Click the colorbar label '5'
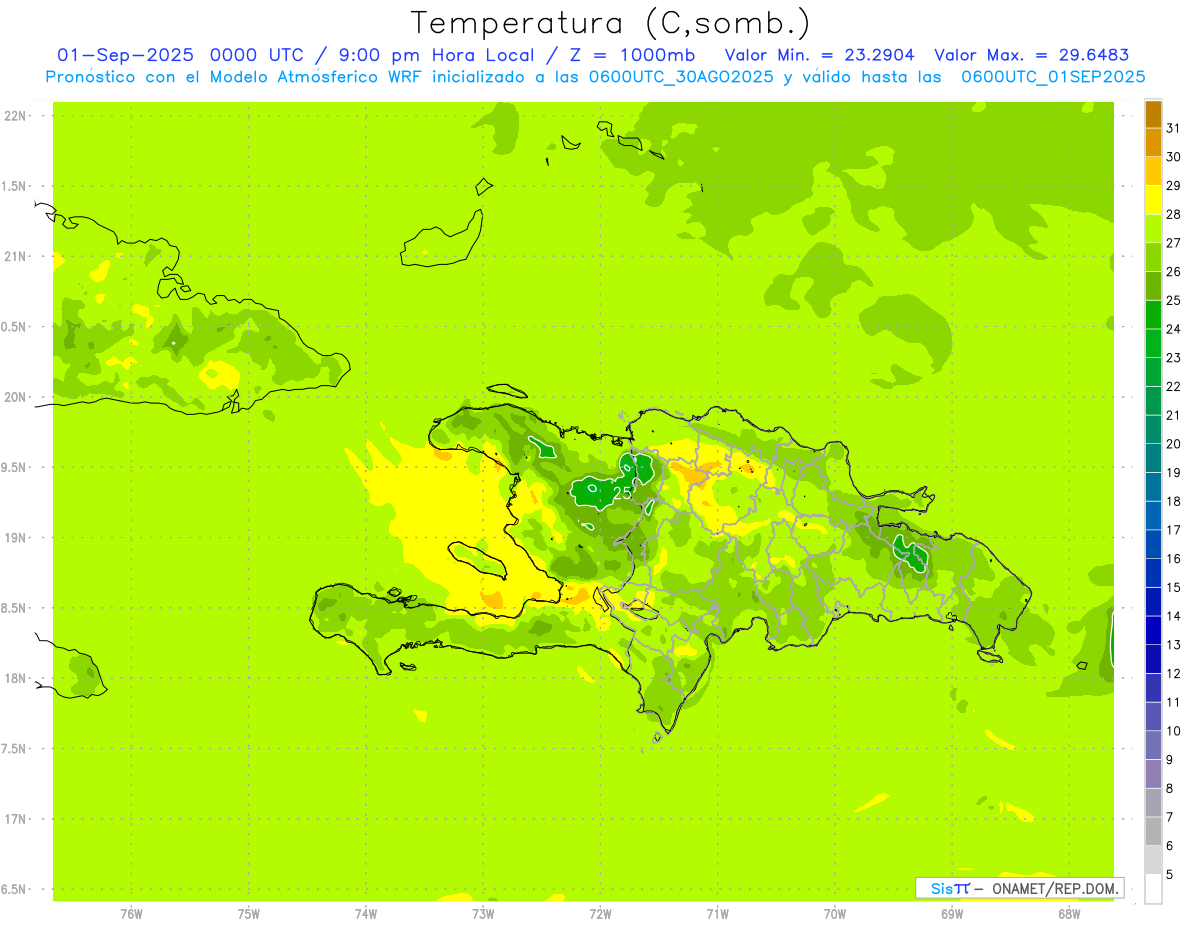 [x=1170, y=874]
